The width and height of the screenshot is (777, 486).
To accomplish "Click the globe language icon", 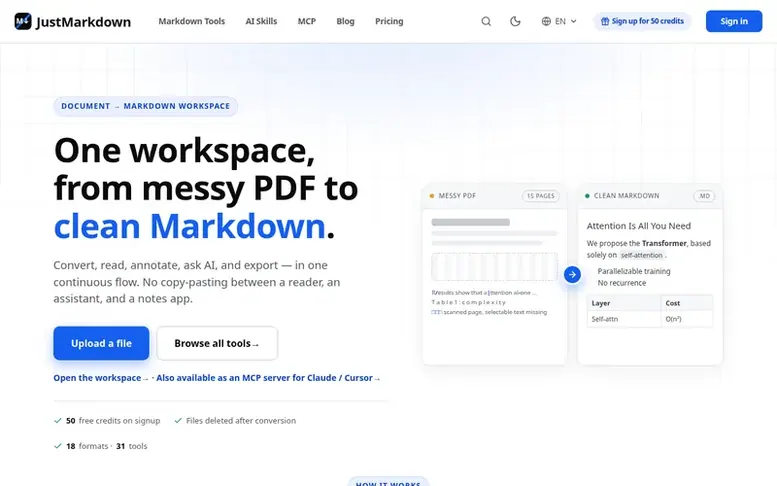I will [x=546, y=21].
